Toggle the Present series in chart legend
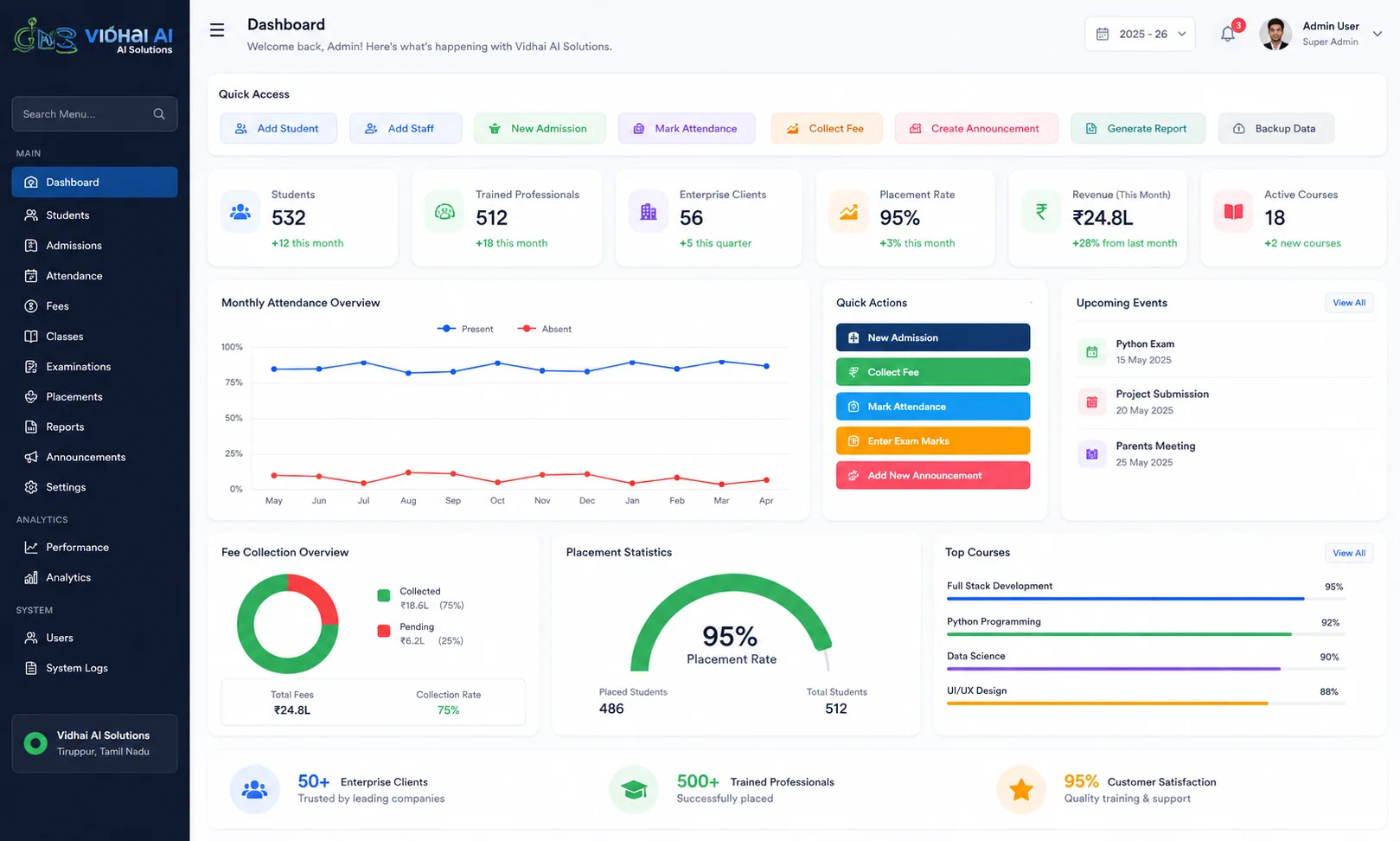 (x=465, y=329)
